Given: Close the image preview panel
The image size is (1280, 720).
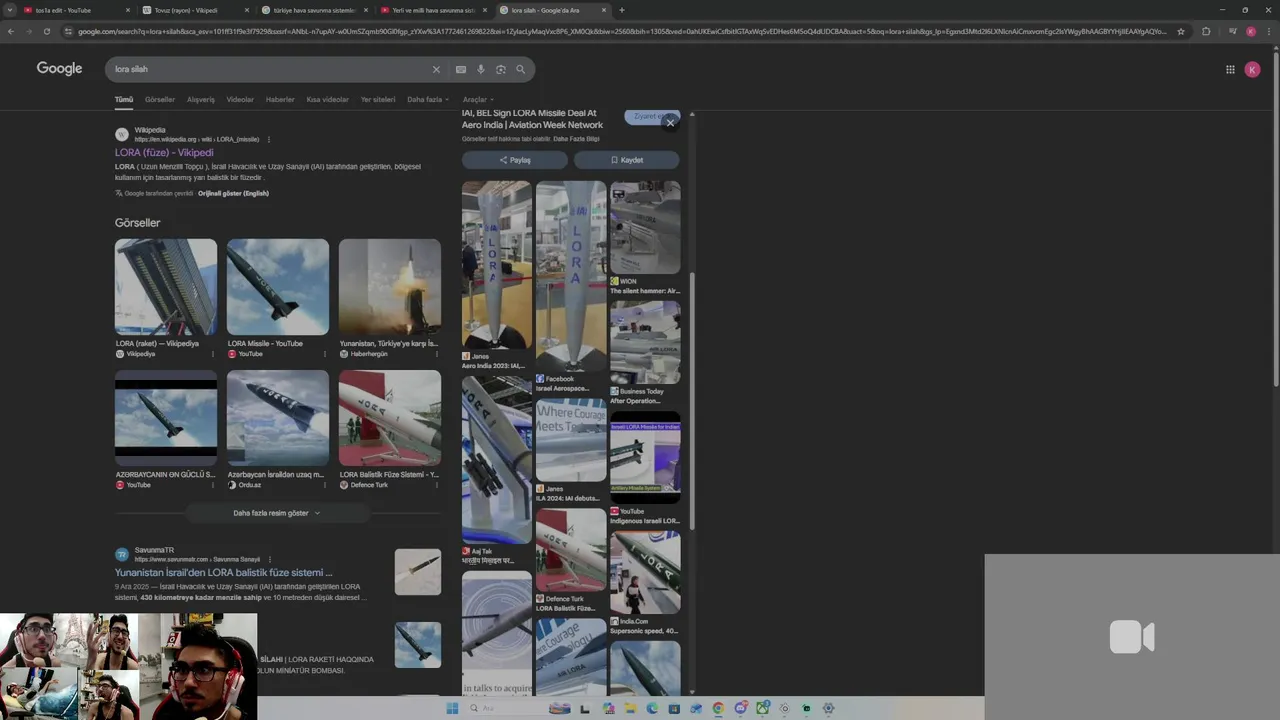Looking at the screenshot, I should click(670, 122).
